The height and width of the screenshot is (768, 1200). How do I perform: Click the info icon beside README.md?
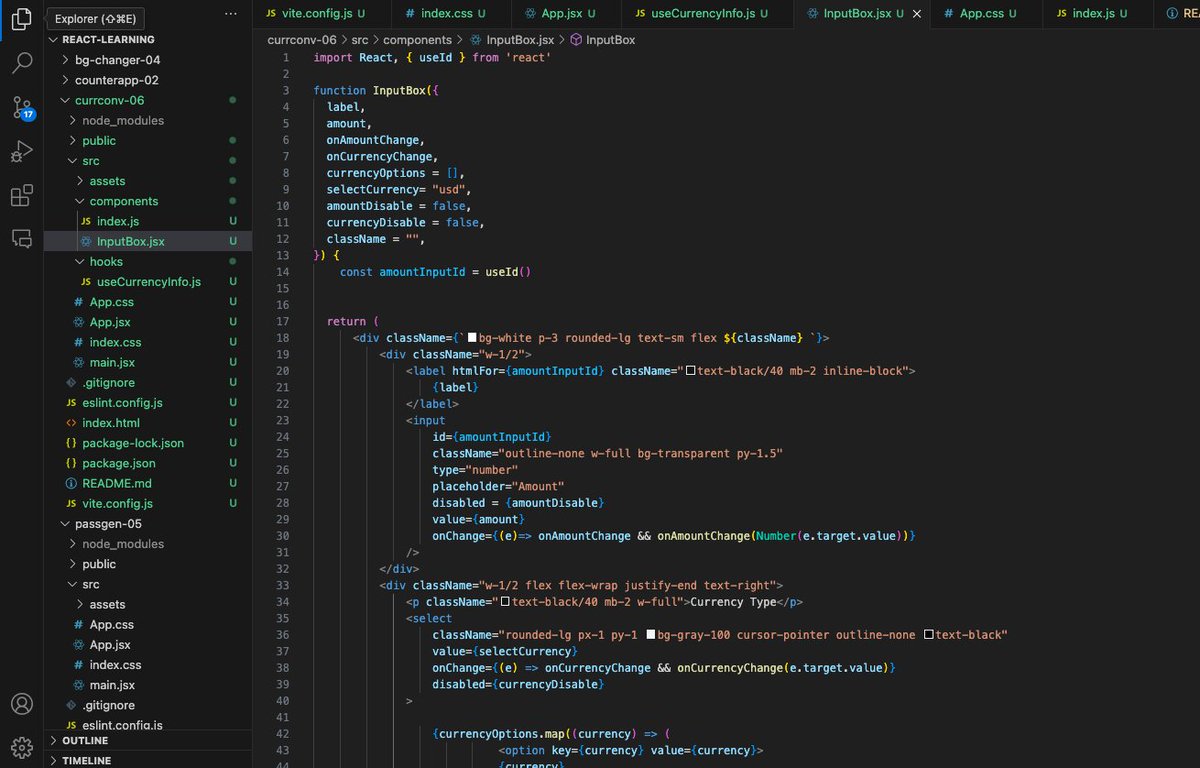(x=70, y=483)
